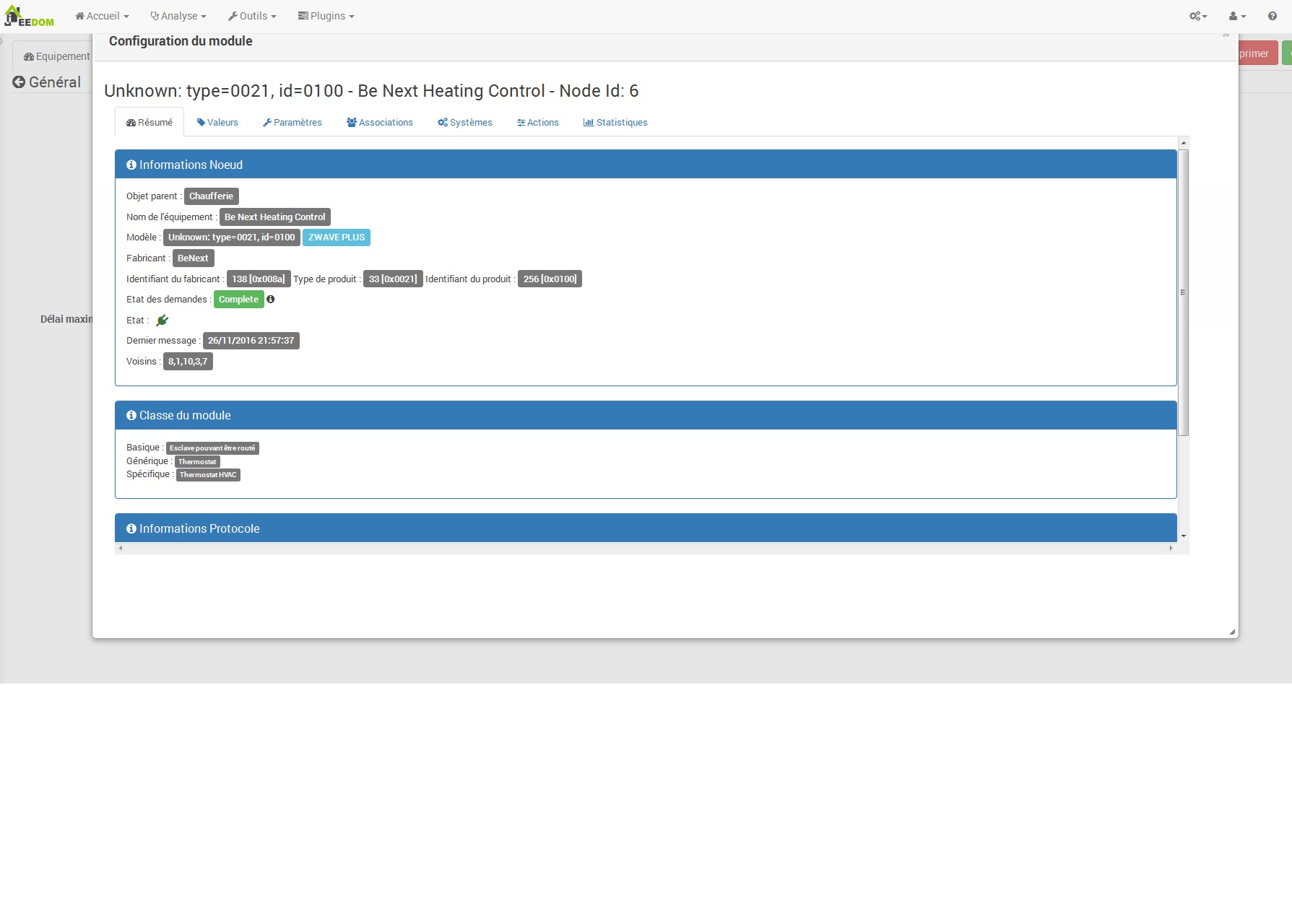Viewport: 1292px width, 924px height.
Task: Click the Jeedom logo
Action: (x=29, y=16)
